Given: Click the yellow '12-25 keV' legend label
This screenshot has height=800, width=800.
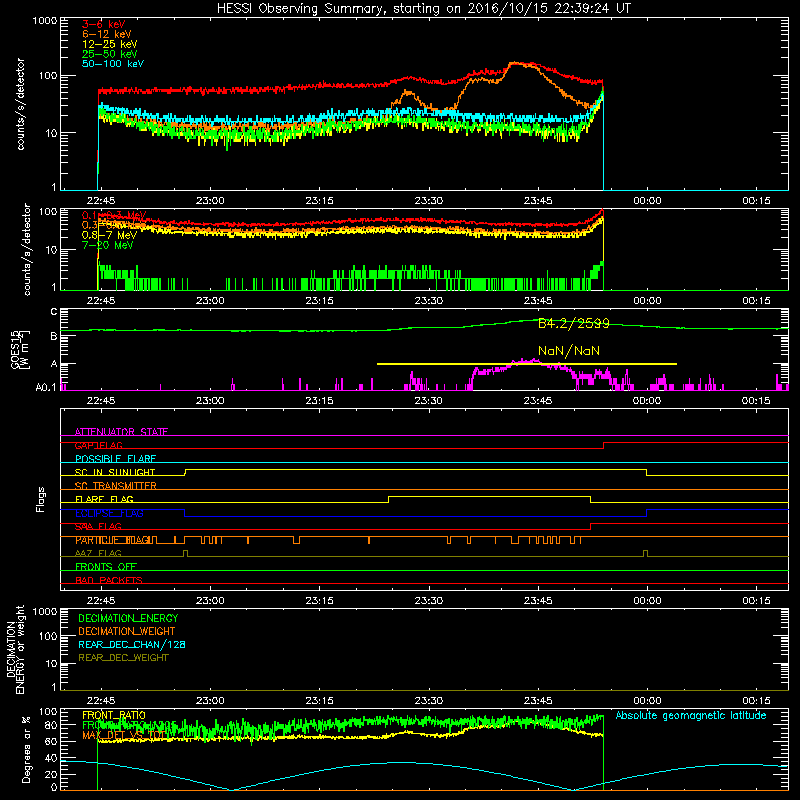Looking at the screenshot, I should click(x=109, y=44).
